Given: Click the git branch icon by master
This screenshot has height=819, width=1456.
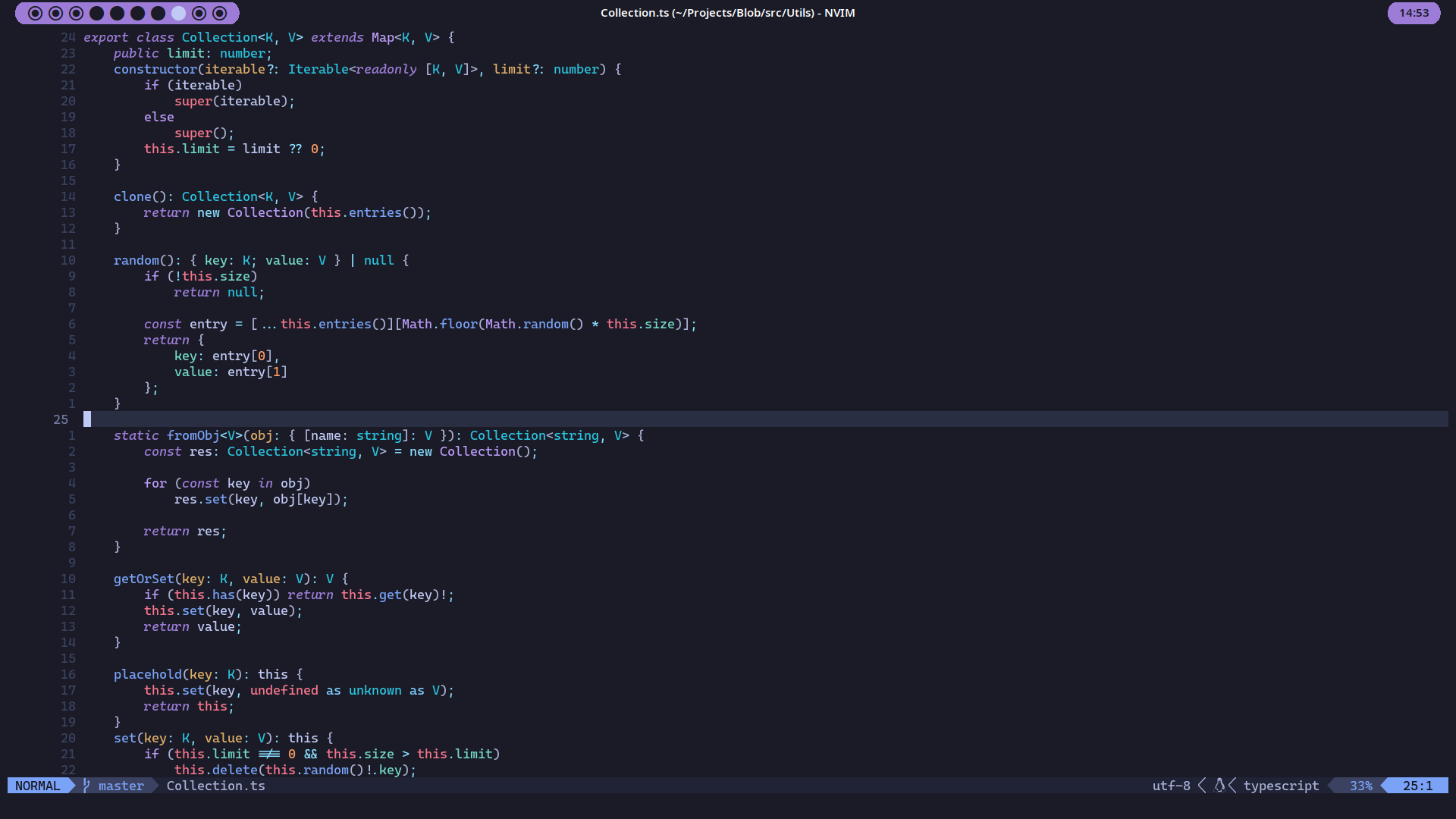Looking at the screenshot, I should [x=86, y=786].
